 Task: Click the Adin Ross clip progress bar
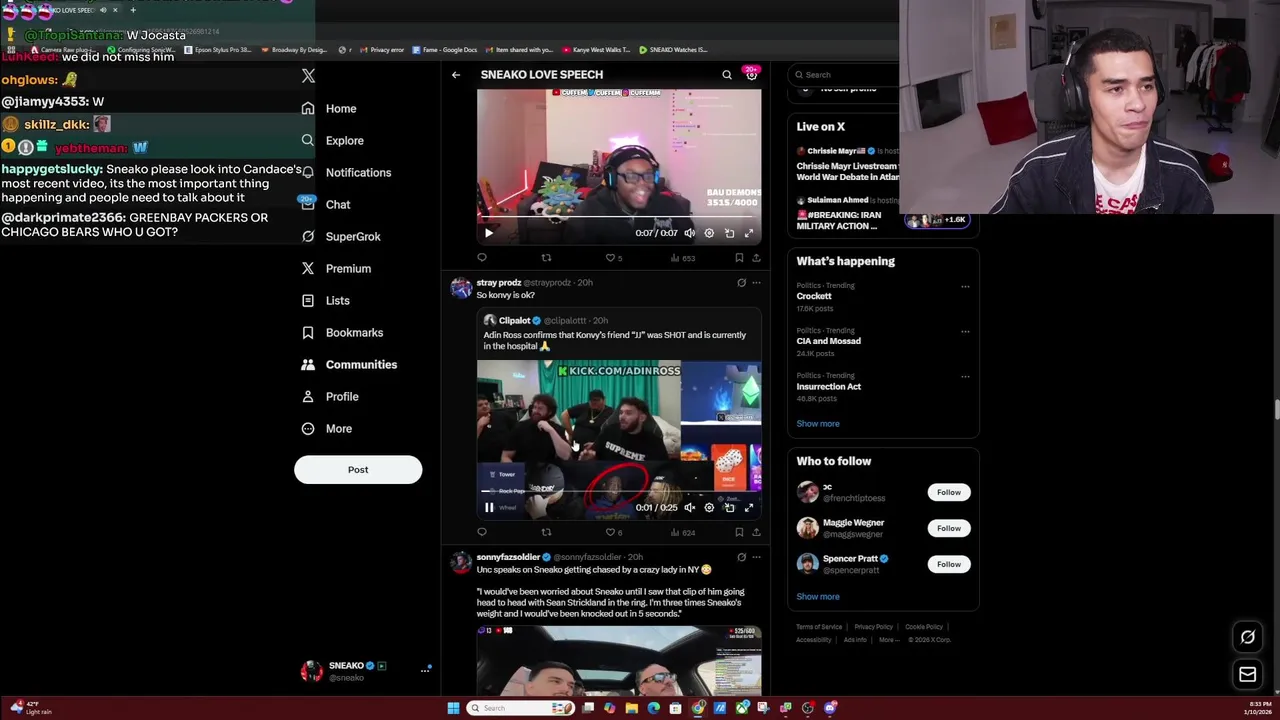(x=619, y=491)
